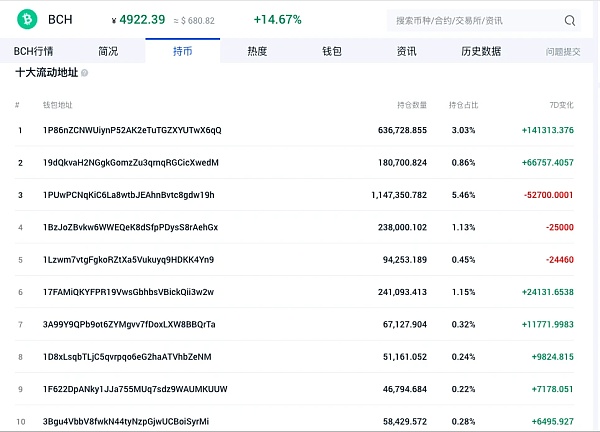Click the search magnifier icon

pyautogui.click(x=569, y=20)
